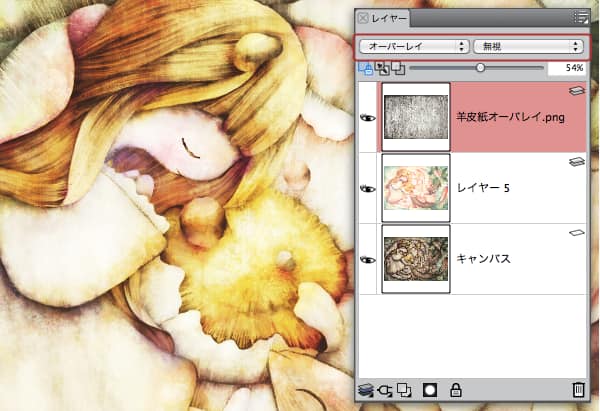
Task: Hide the 羊皮紙オーバレイ.png layer
Action: [x=367, y=117]
